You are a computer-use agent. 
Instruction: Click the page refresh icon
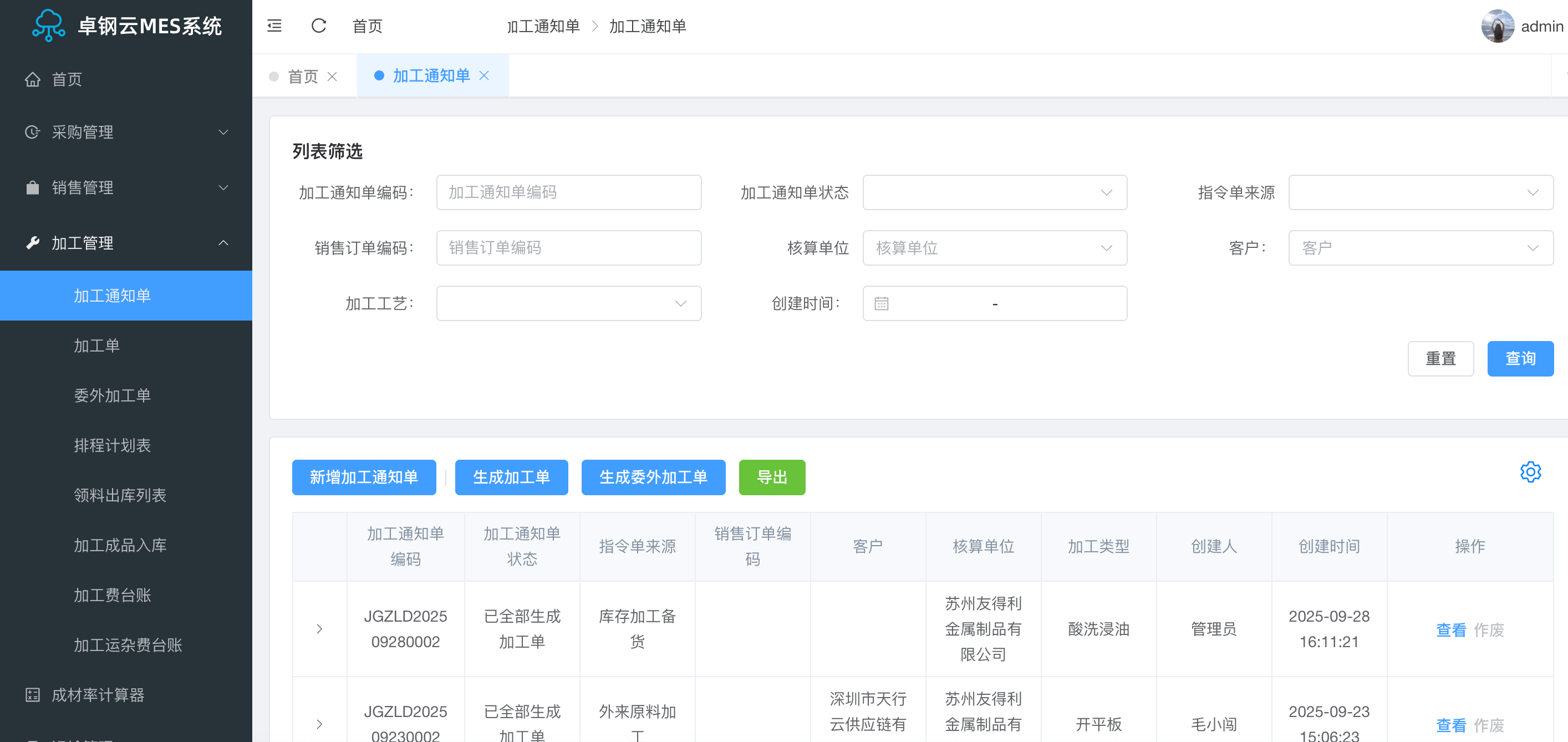318,26
